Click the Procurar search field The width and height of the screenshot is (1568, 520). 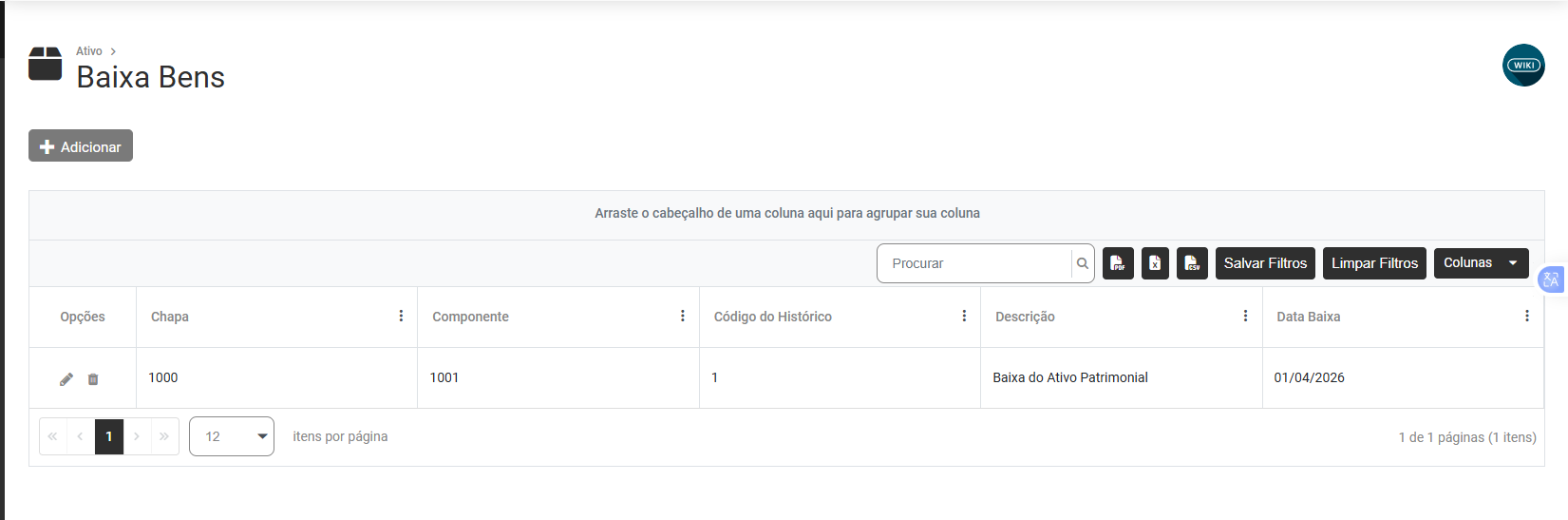tap(974, 263)
